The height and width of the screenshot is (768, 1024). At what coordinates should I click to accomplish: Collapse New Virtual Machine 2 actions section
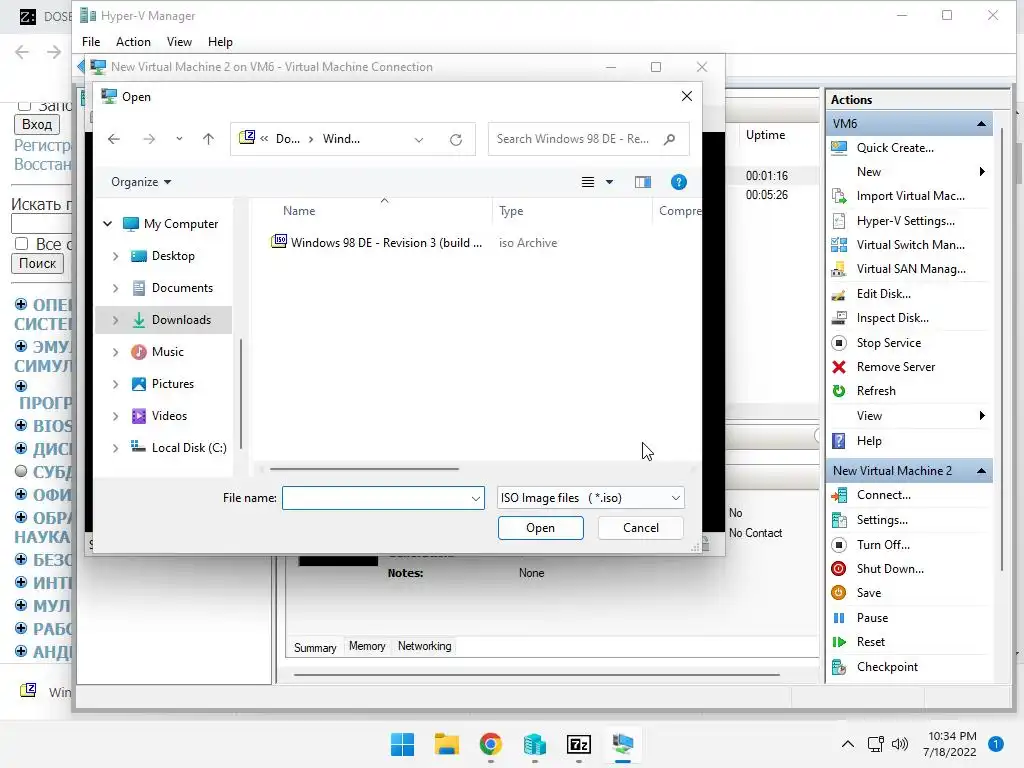coord(981,471)
